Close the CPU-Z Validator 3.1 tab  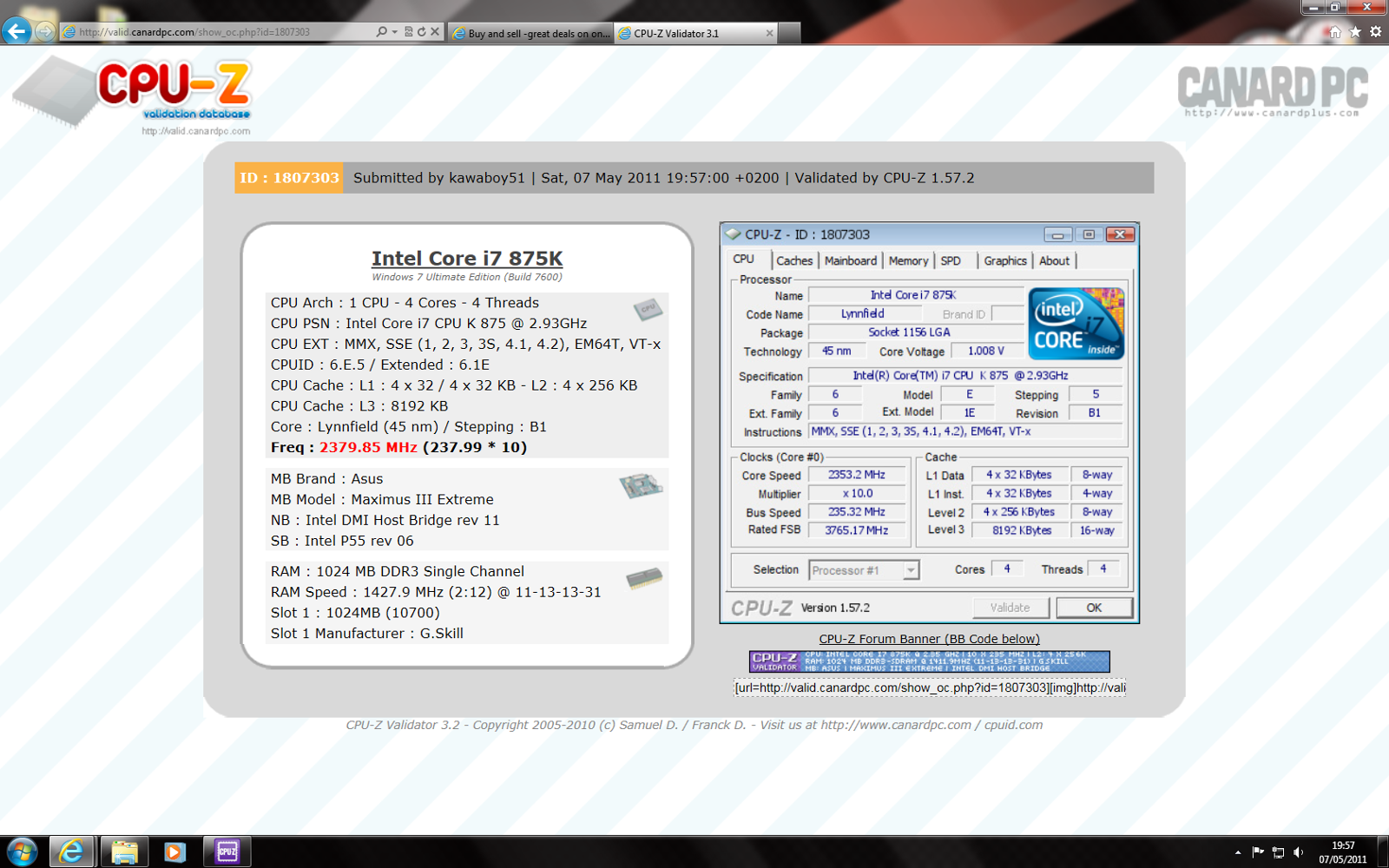[x=769, y=33]
